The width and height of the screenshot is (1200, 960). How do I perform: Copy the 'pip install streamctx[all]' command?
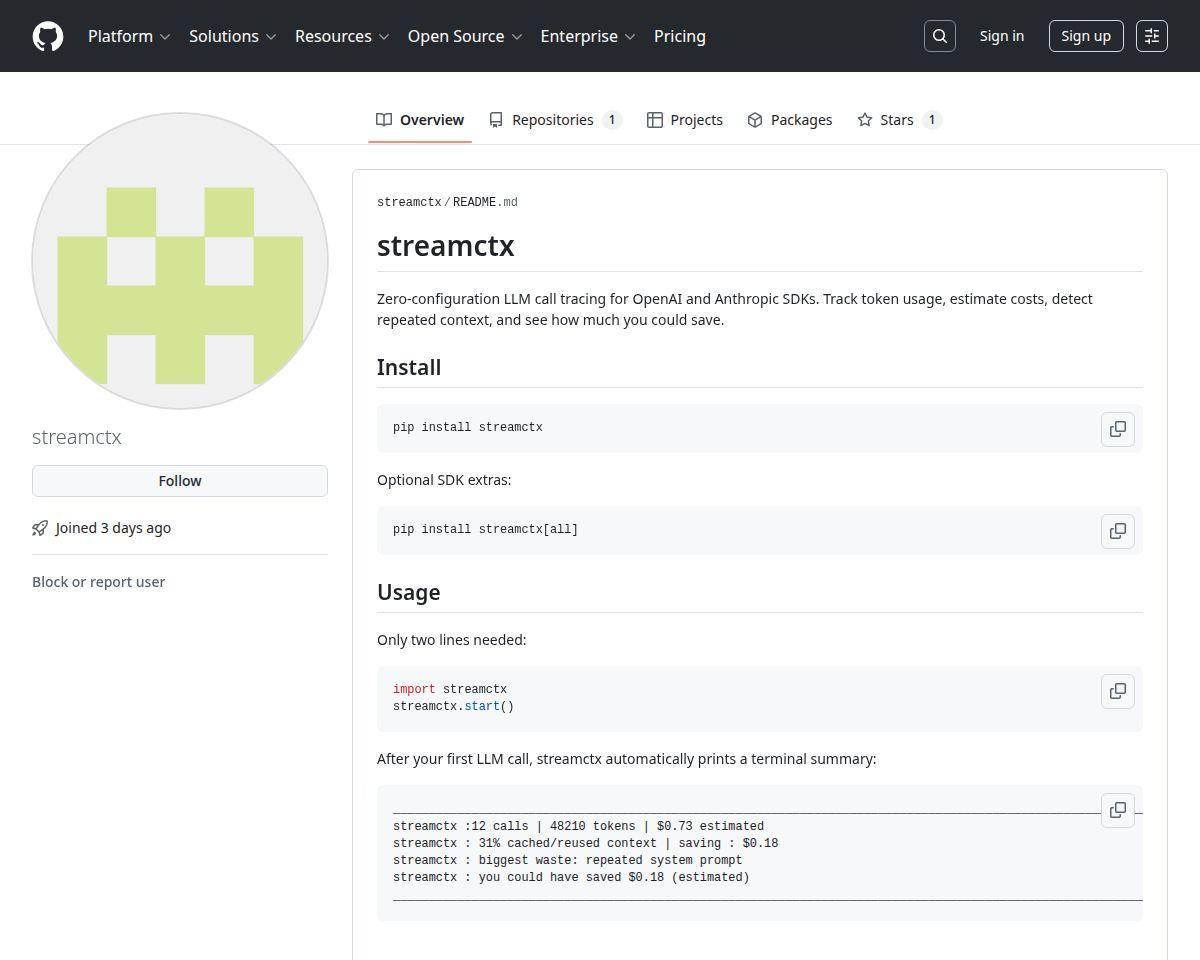[1118, 531]
